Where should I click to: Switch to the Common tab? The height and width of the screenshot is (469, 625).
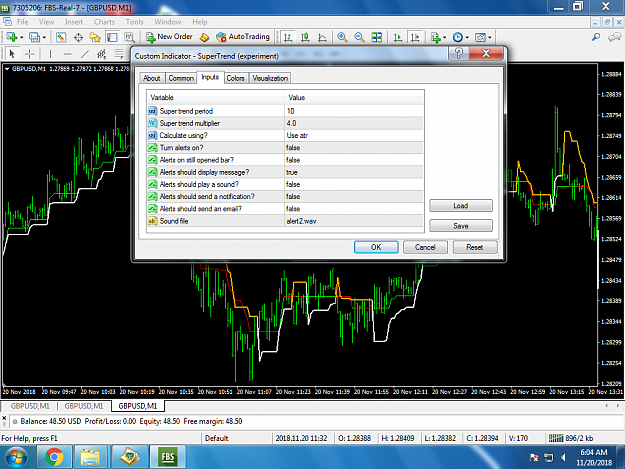(x=181, y=78)
